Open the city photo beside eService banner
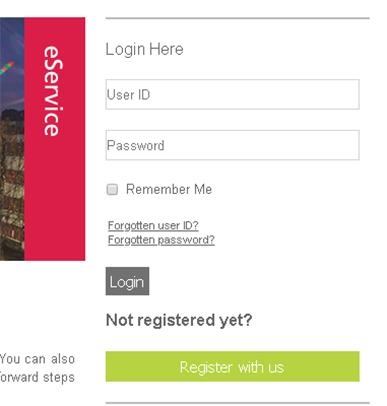 (12, 139)
